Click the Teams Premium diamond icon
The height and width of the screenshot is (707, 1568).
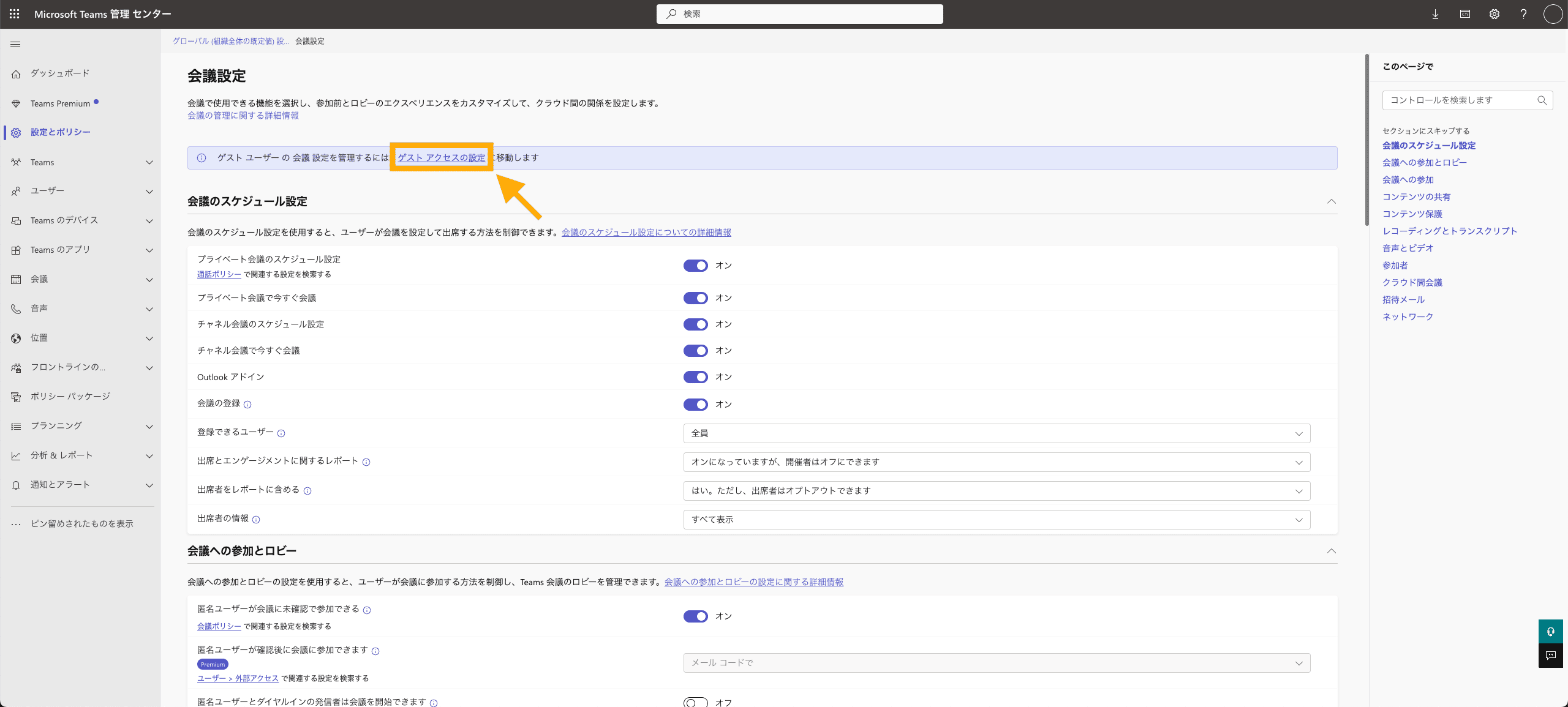(16, 103)
